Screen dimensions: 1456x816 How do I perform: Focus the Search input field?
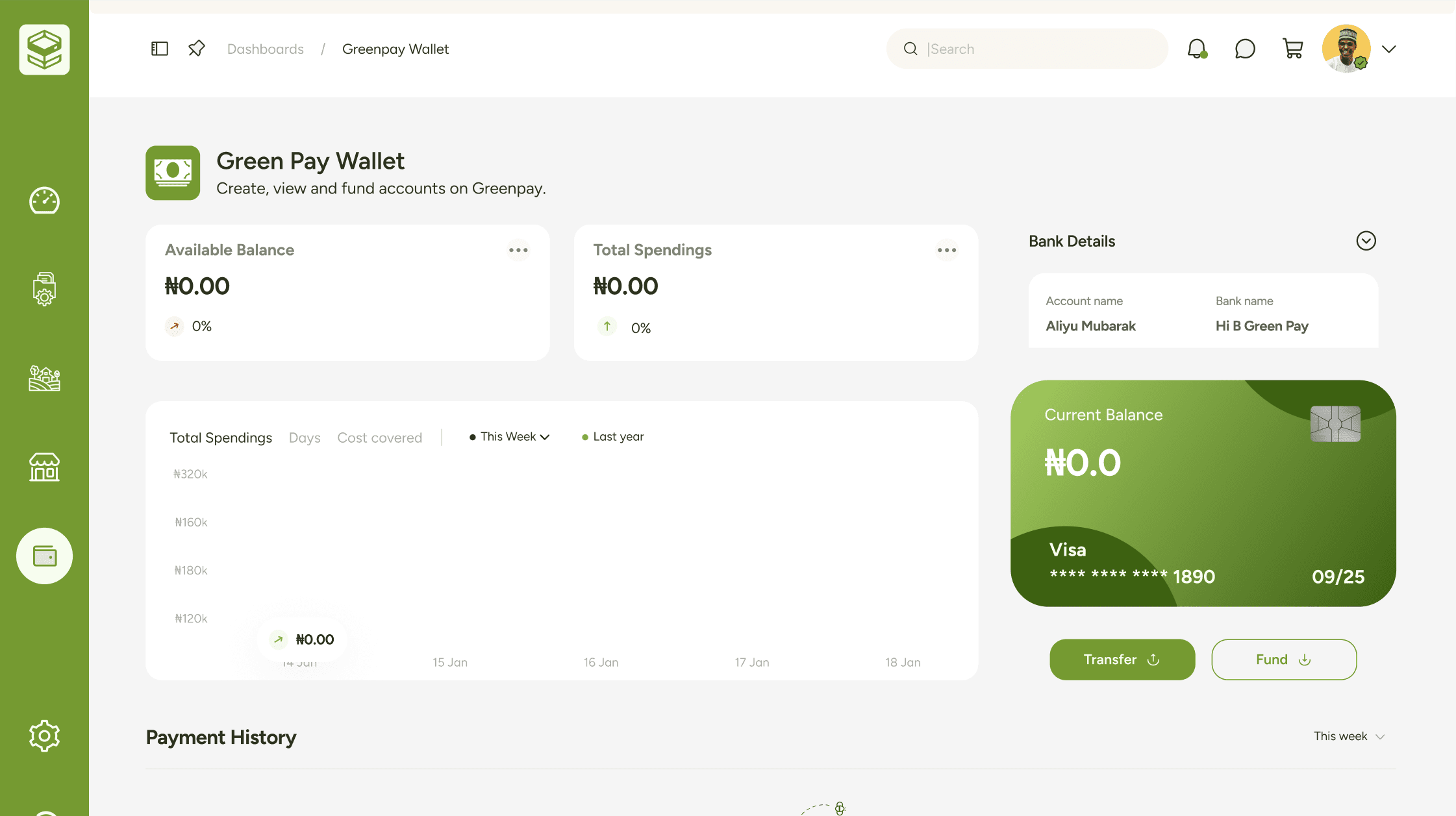[1027, 49]
